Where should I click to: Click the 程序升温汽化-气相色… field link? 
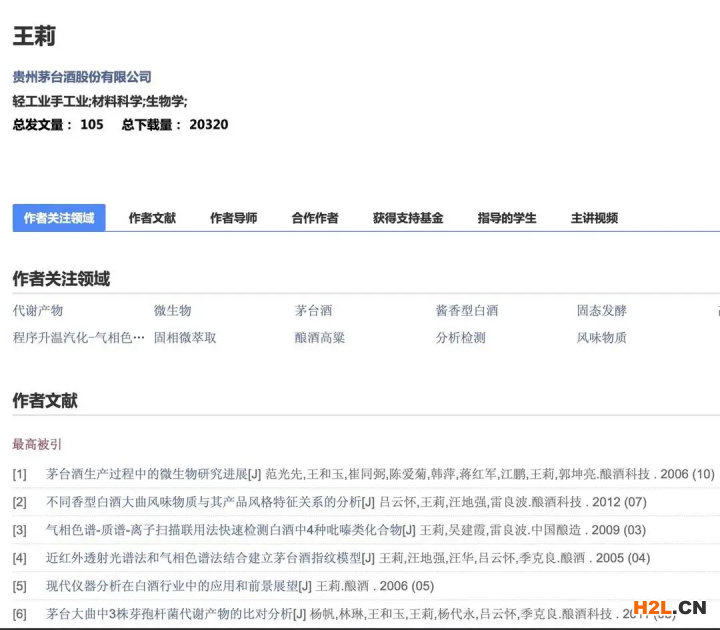(79, 338)
